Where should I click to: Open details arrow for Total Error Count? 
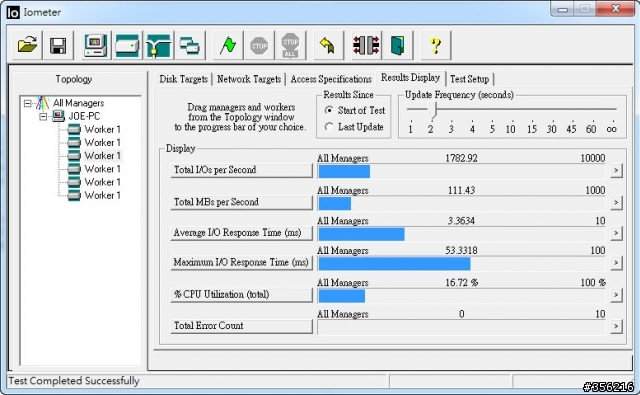pos(616,326)
